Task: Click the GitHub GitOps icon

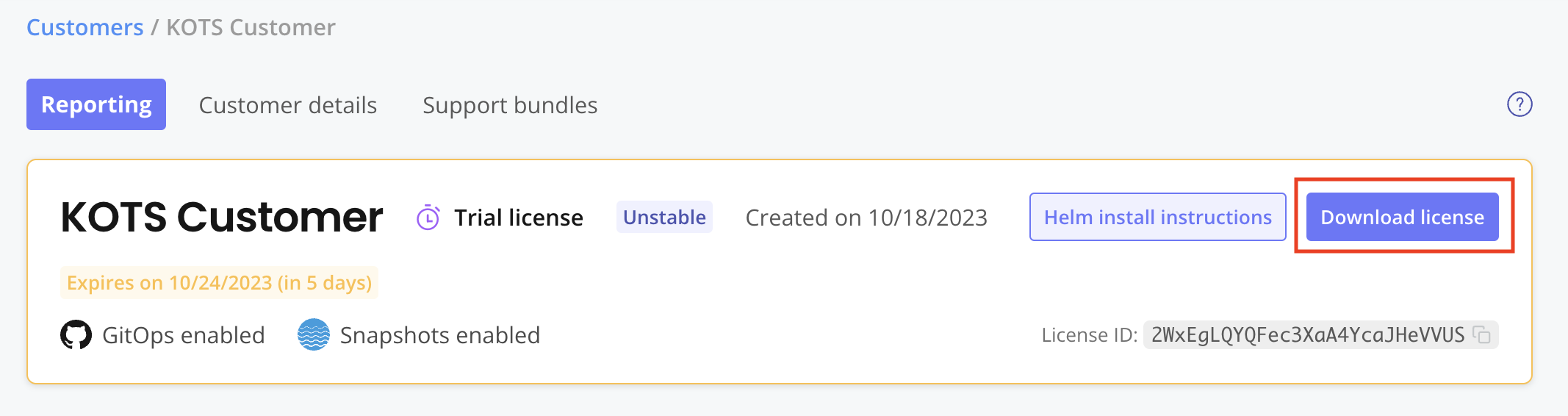Action: 76,335
